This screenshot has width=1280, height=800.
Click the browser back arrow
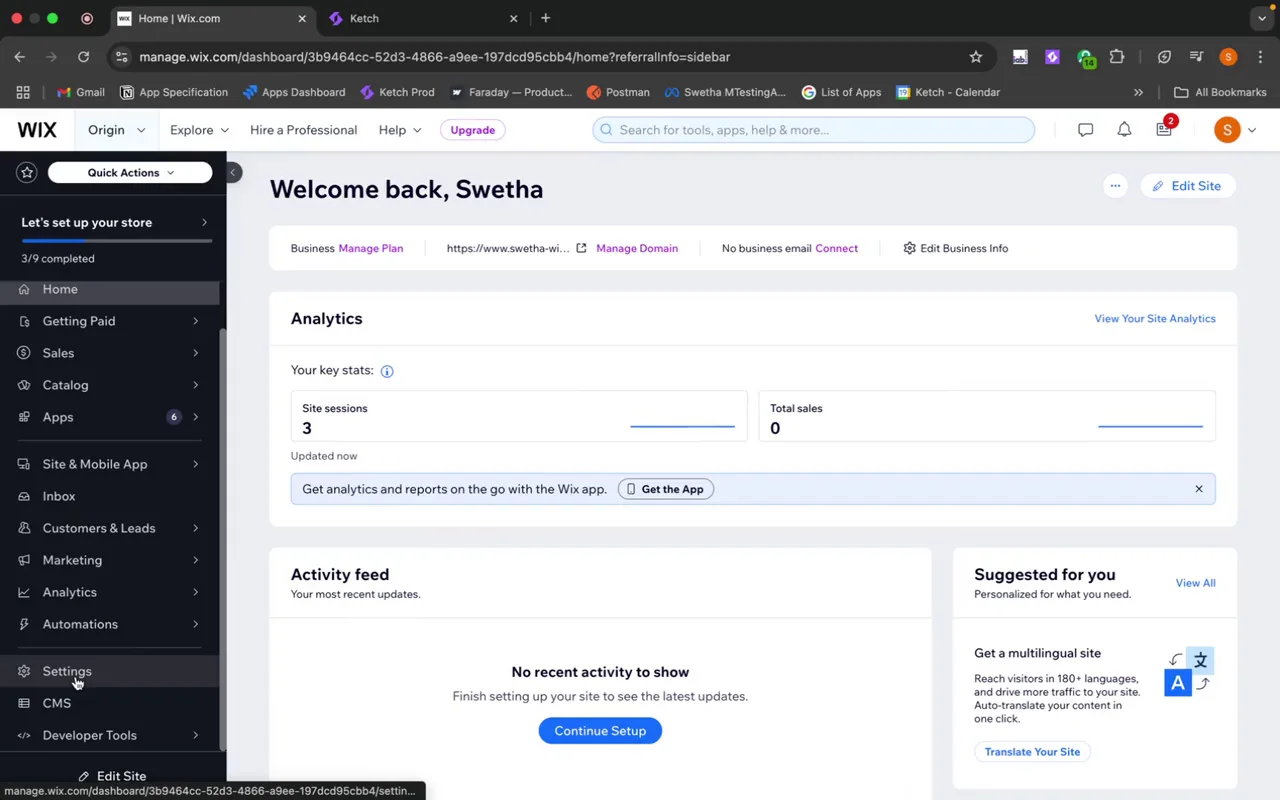point(20,57)
